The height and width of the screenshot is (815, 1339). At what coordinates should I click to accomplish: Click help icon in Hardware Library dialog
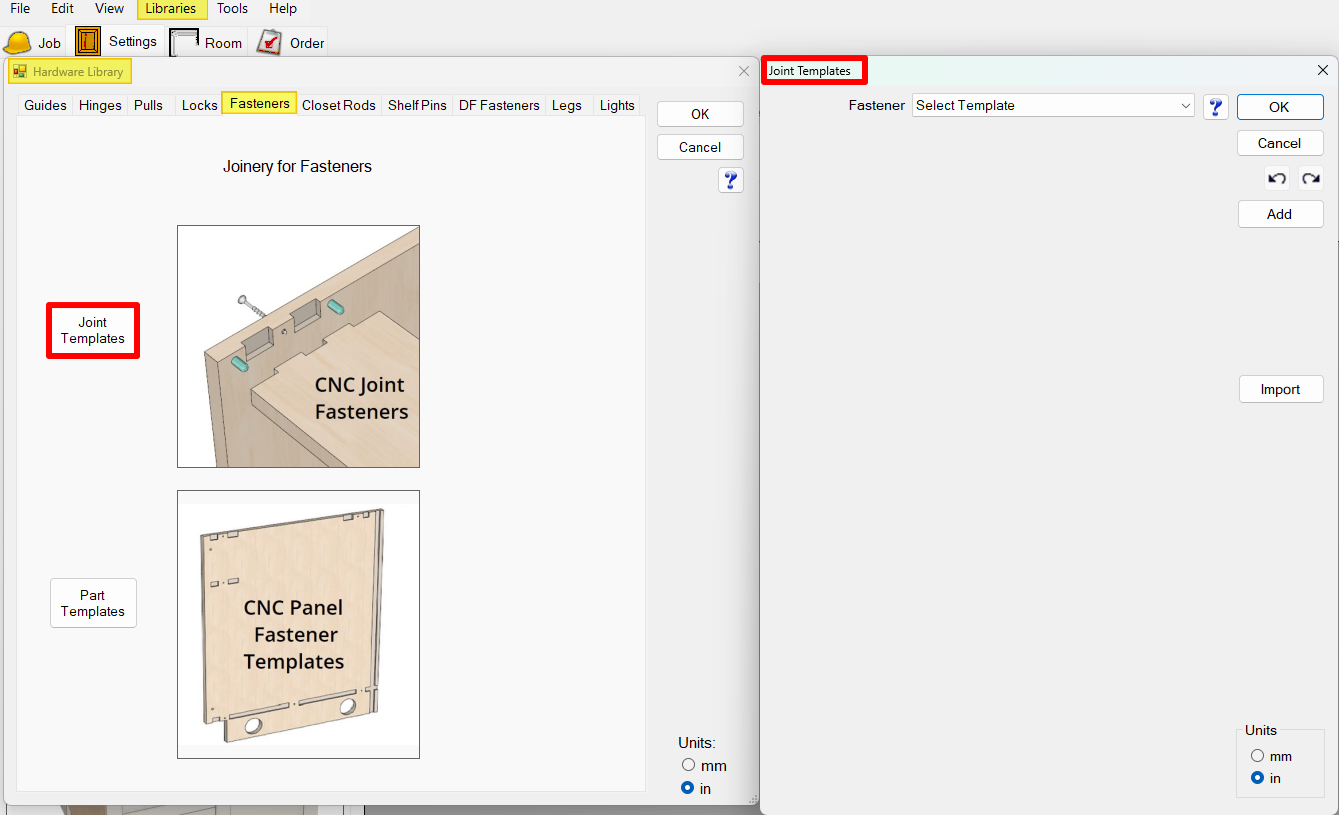(x=731, y=180)
